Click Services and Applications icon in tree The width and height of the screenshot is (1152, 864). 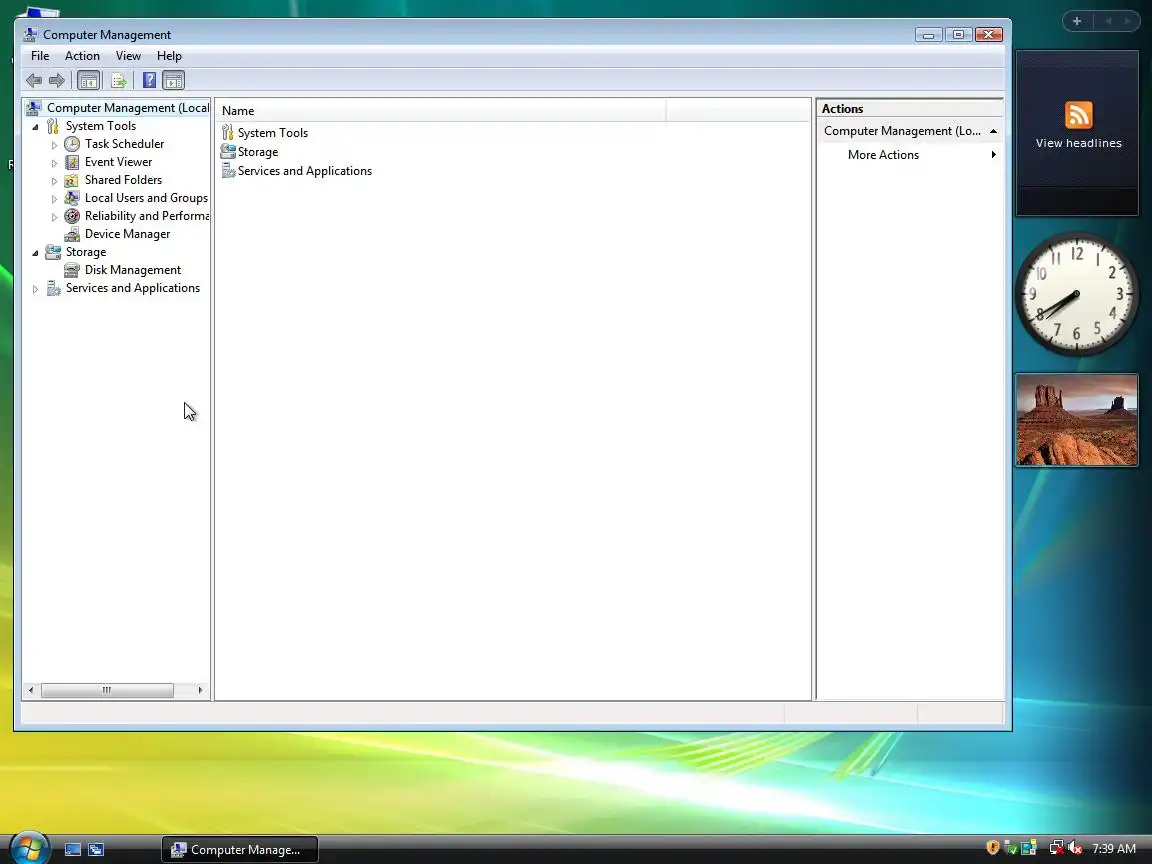pos(53,288)
